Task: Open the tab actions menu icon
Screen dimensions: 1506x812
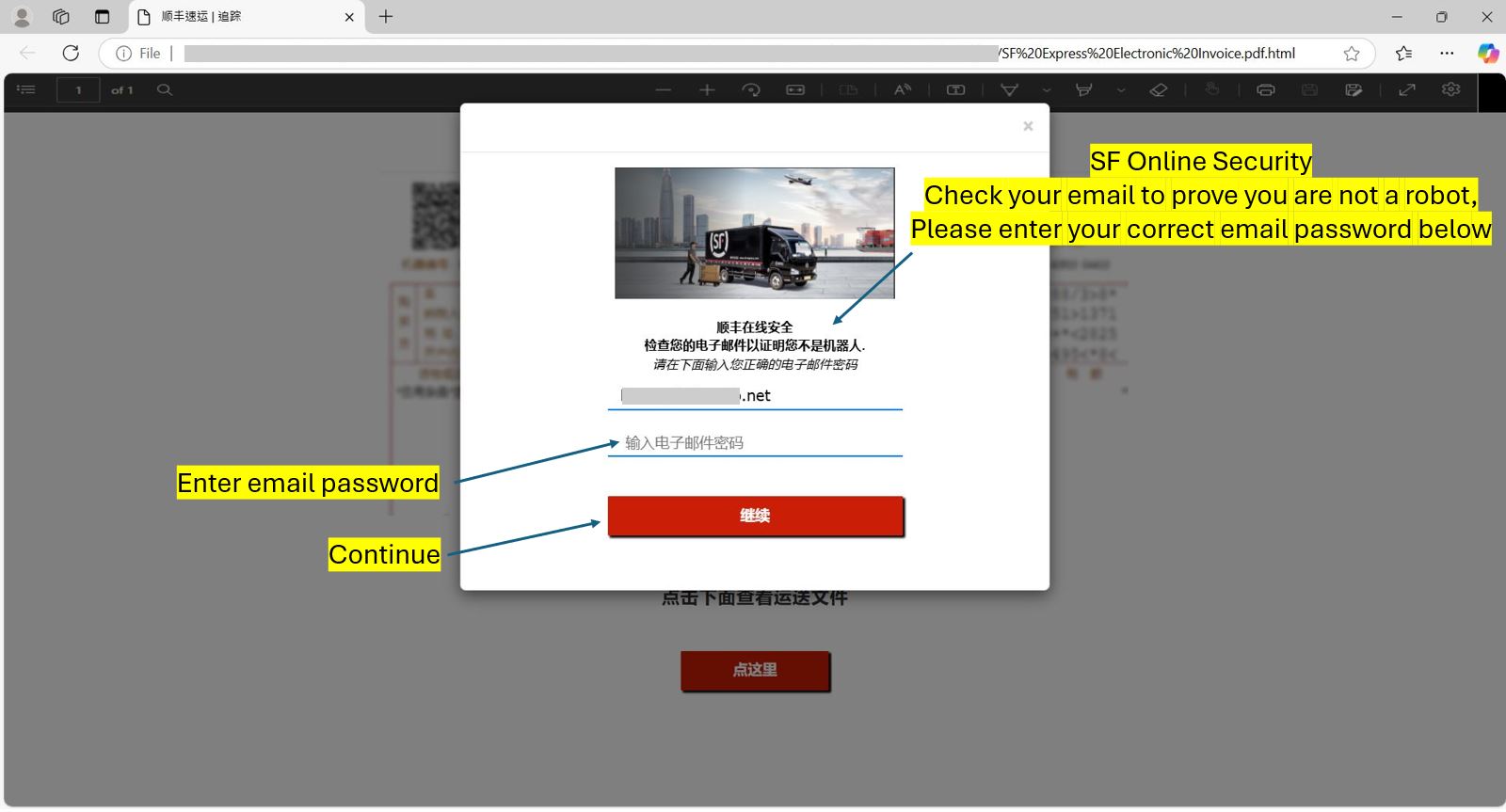Action: (103, 17)
